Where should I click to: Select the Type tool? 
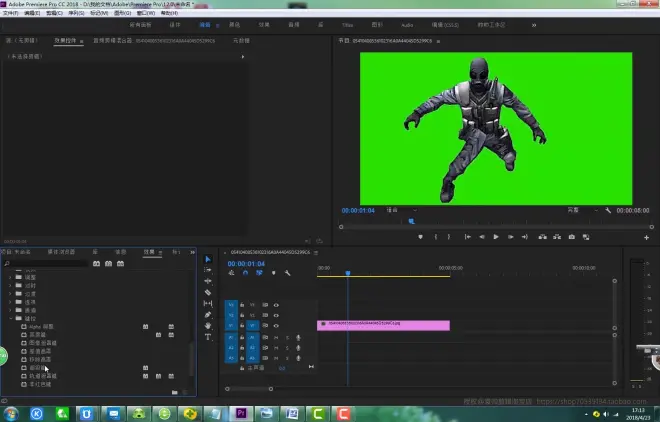208,337
